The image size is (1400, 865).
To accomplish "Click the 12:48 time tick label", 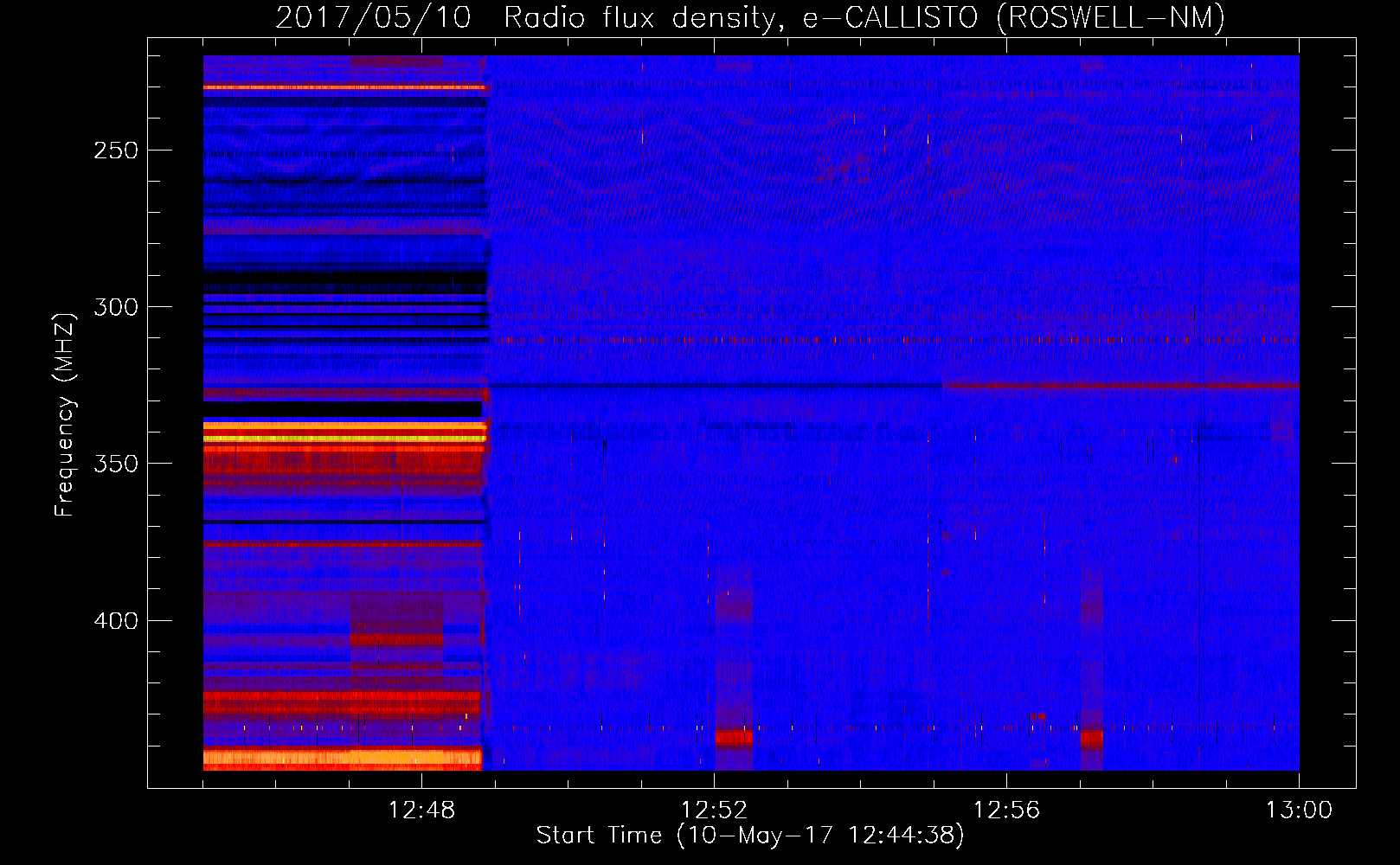I will (x=421, y=811).
